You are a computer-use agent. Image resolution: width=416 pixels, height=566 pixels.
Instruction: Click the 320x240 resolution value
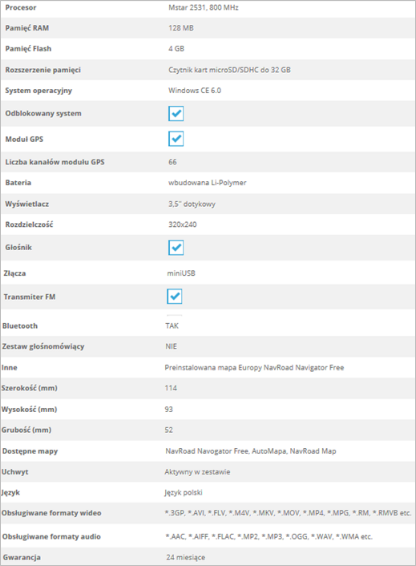click(182, 225)
